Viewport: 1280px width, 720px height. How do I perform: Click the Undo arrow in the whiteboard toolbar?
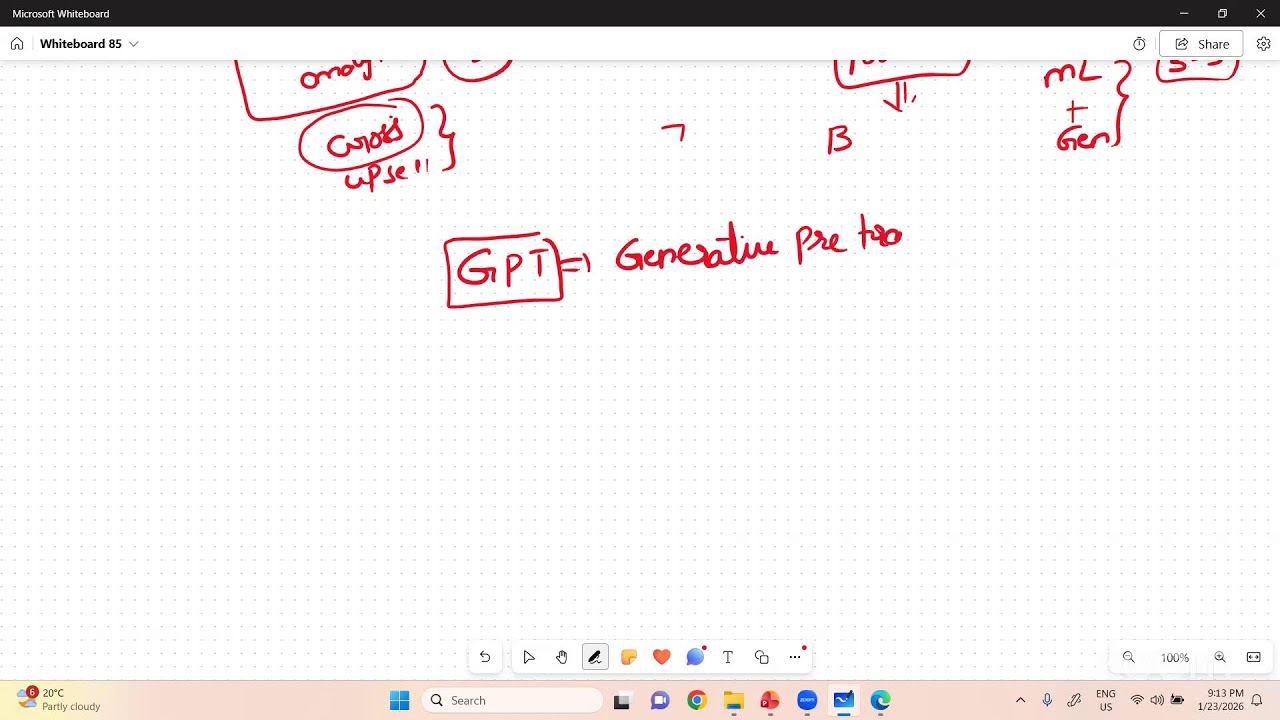(485, 657)
